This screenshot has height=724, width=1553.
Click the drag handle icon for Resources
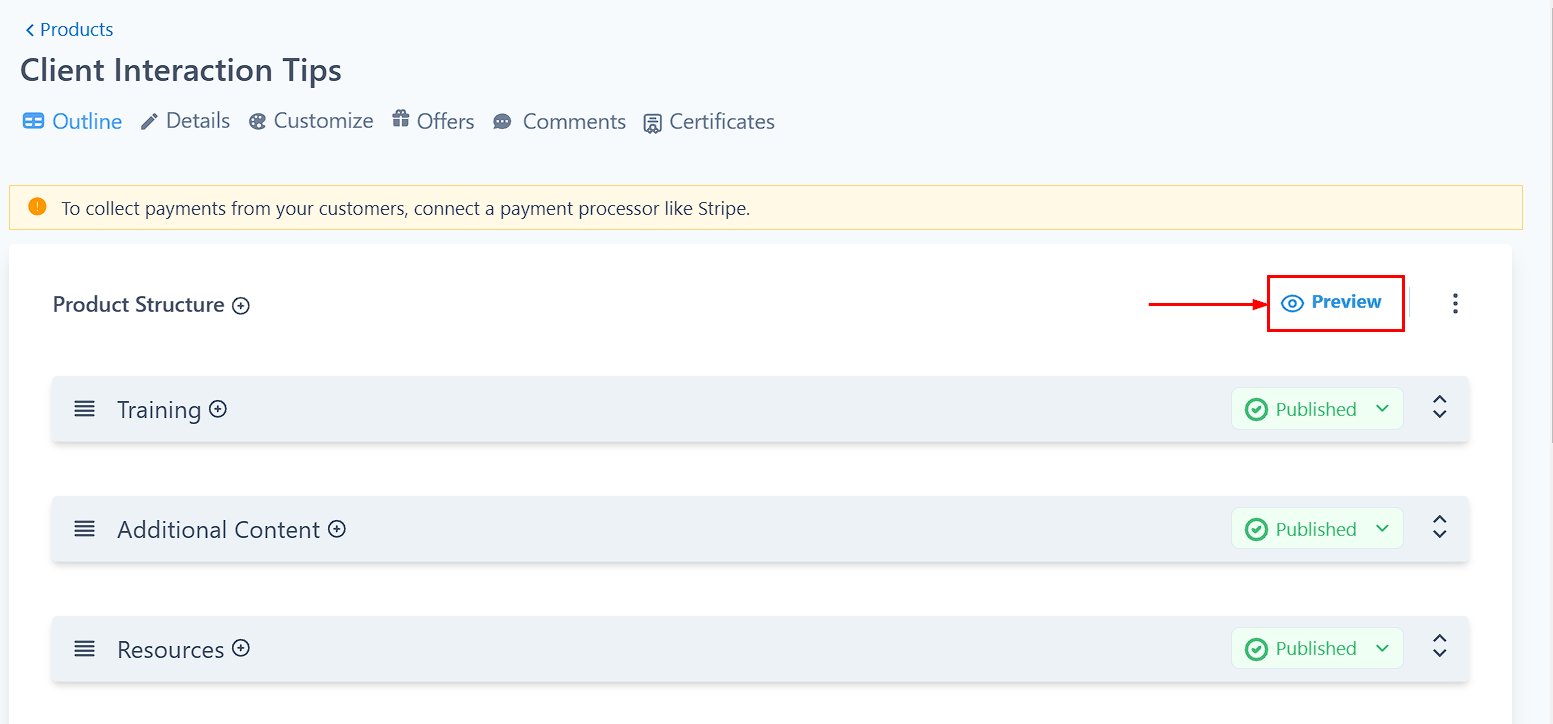(x=85, y=649)
